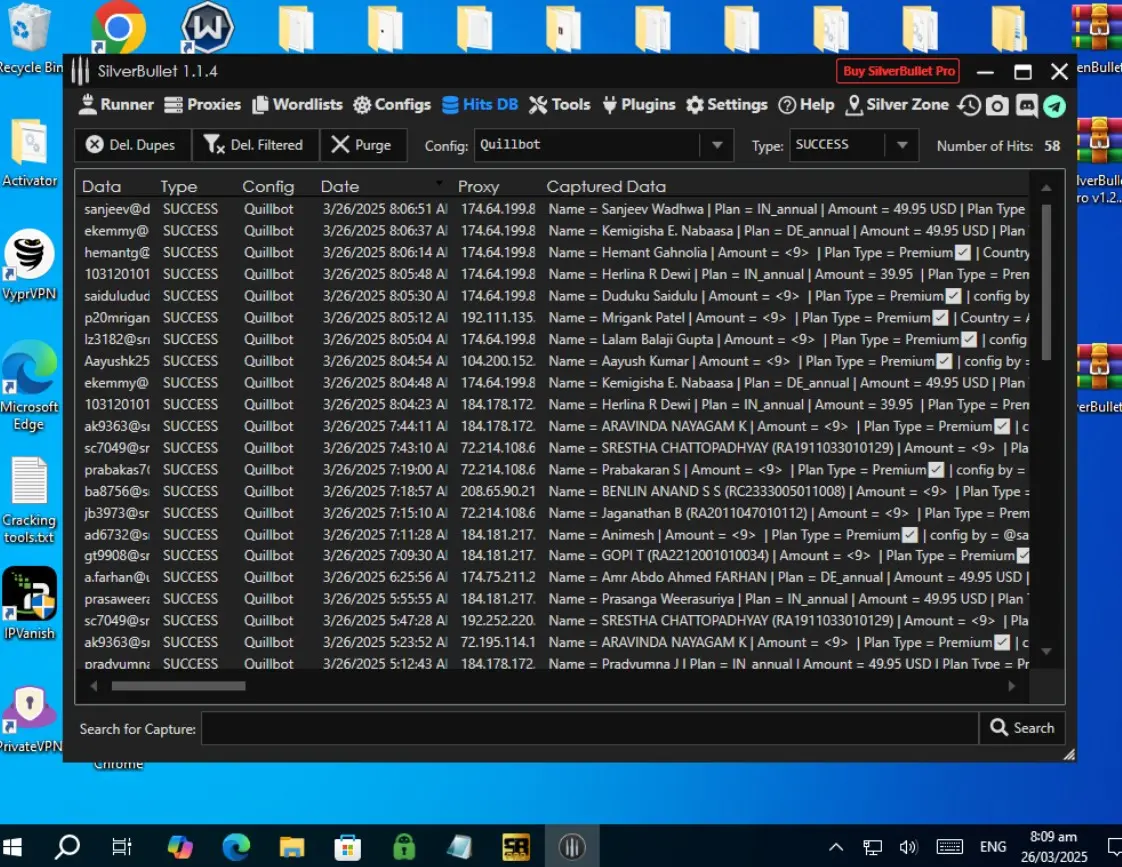Open File Explorer from the taskbar
The height and width of the screenshot is (867, 1122).
click(x=291, y=847)
